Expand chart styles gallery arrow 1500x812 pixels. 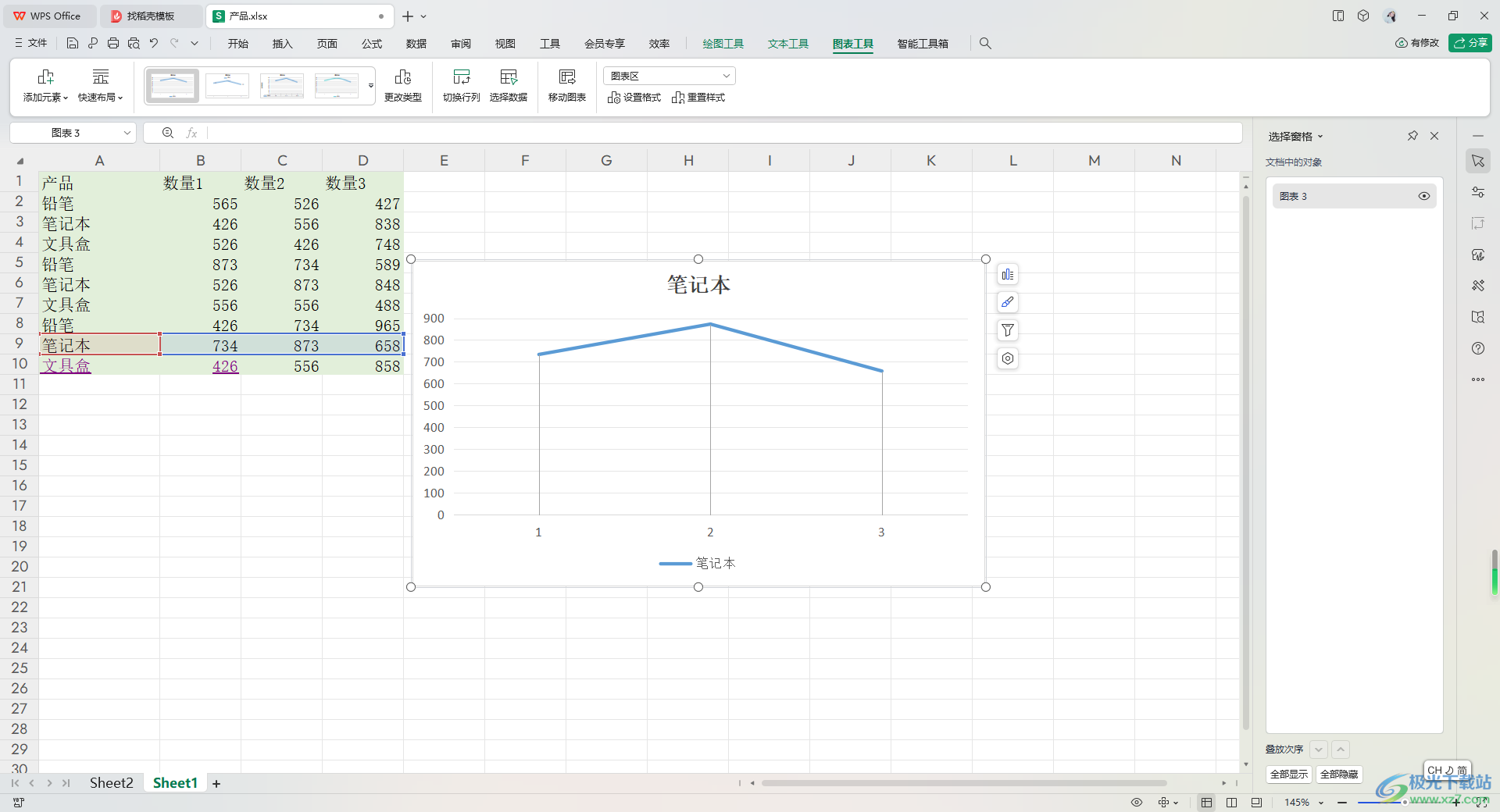pos(371,86)
